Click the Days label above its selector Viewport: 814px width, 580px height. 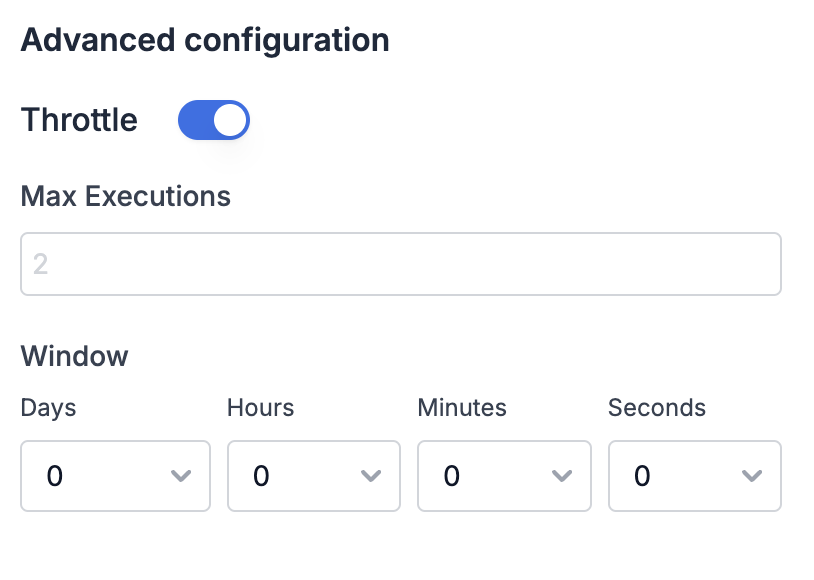(48, 408)
